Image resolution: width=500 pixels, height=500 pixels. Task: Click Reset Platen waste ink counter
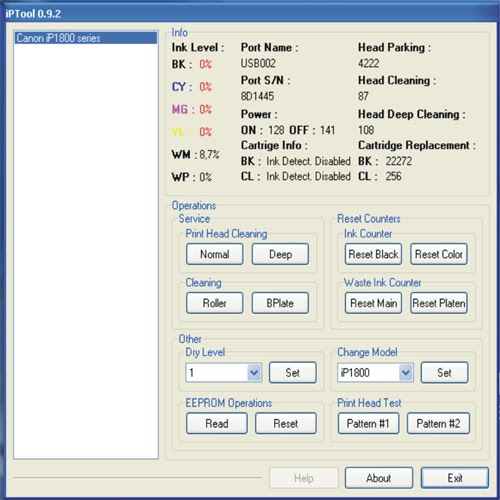coord(439,303)
